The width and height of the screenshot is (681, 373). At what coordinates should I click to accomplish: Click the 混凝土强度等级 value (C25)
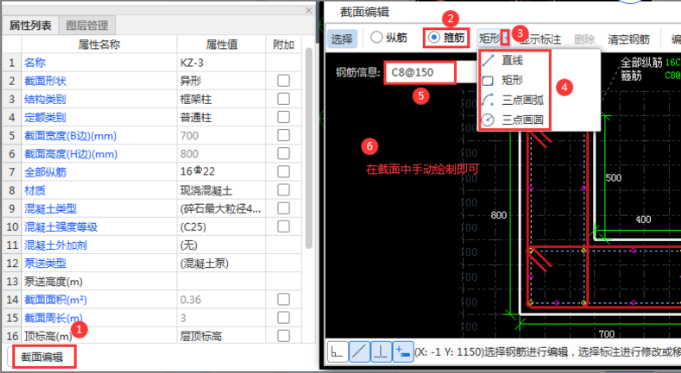click(x=193, y=227)
